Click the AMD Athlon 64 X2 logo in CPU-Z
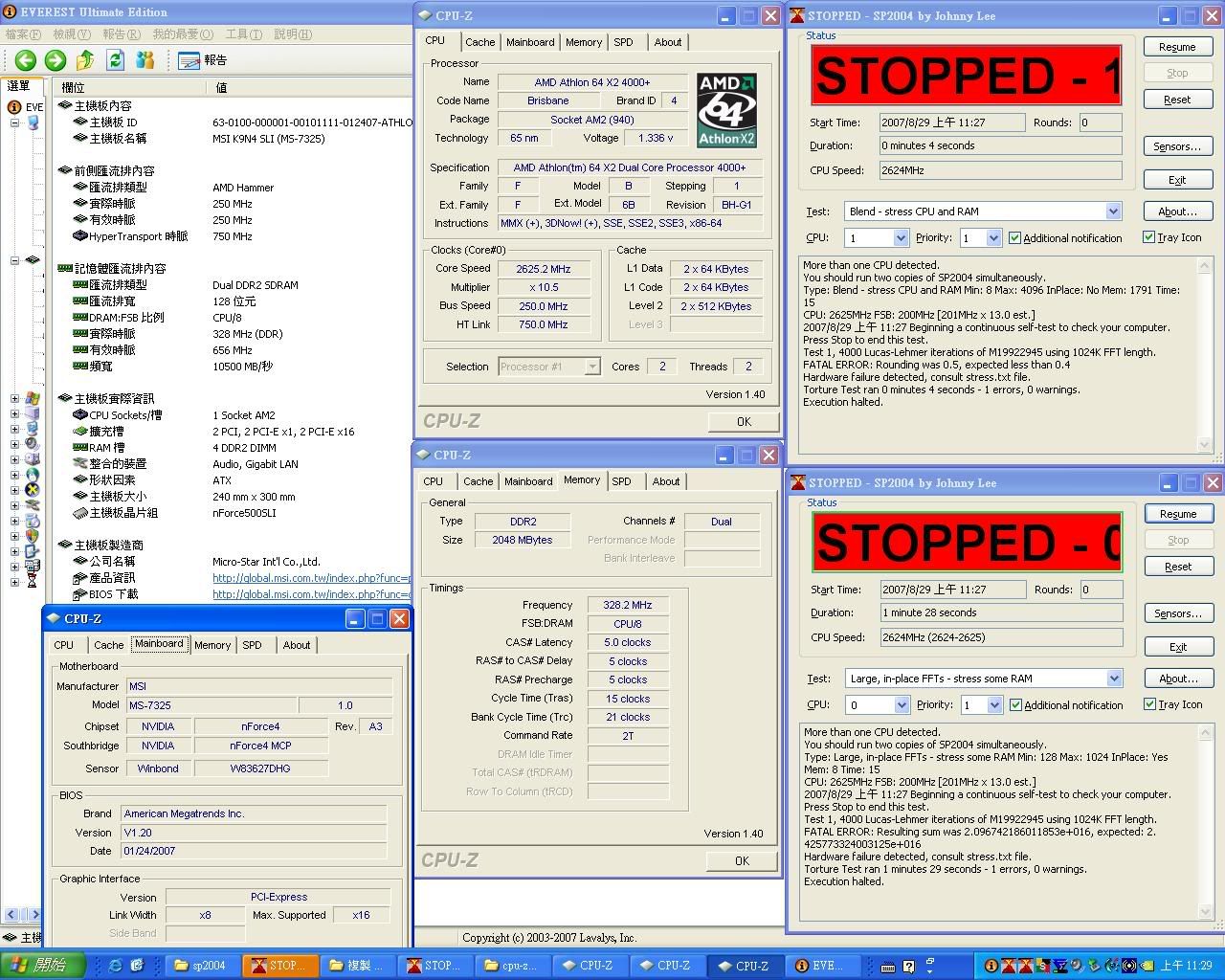This screenshot has width=1225, height=980. [726, 110]
